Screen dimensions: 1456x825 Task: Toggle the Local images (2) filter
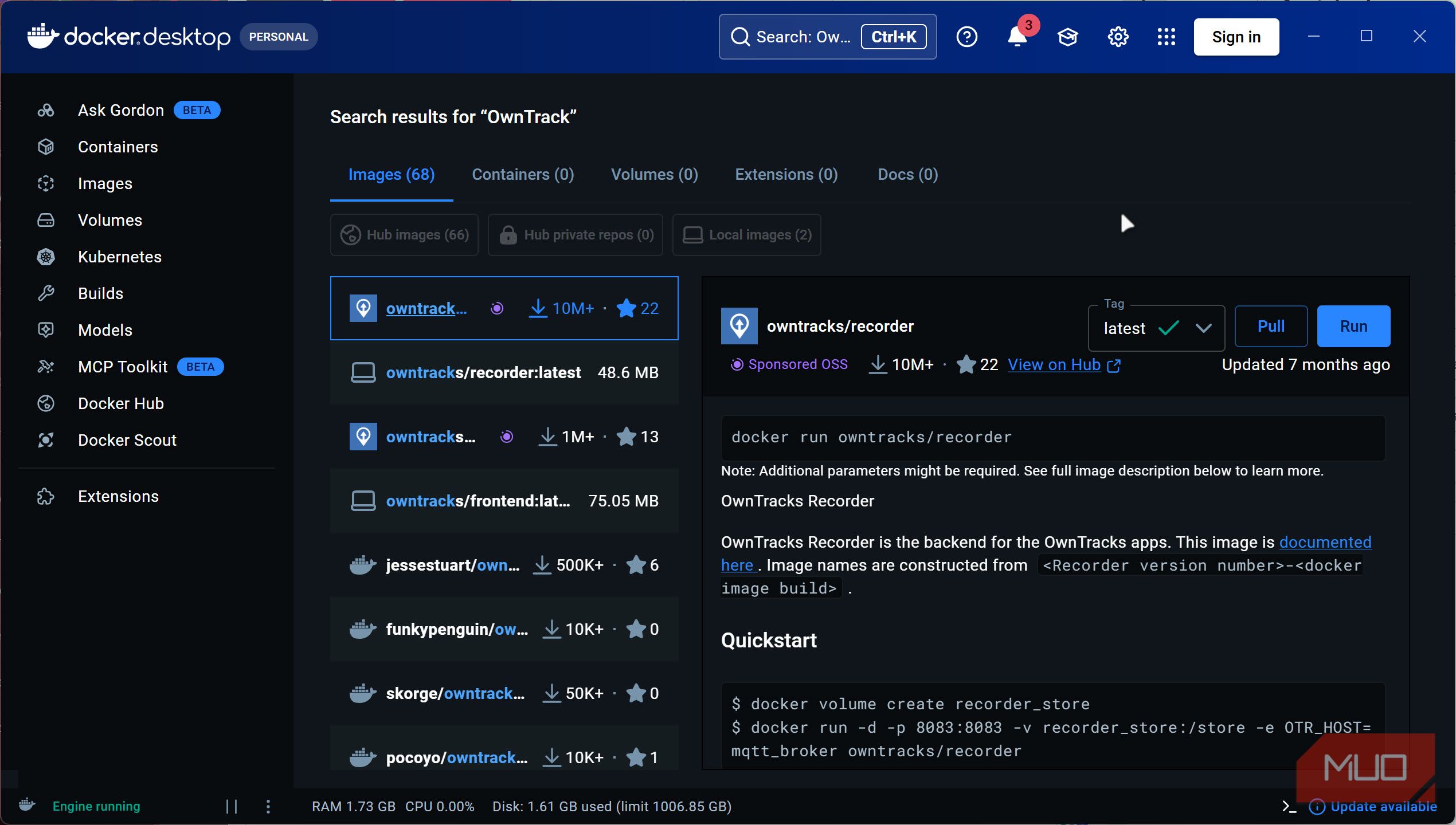(x=746, y=235)
